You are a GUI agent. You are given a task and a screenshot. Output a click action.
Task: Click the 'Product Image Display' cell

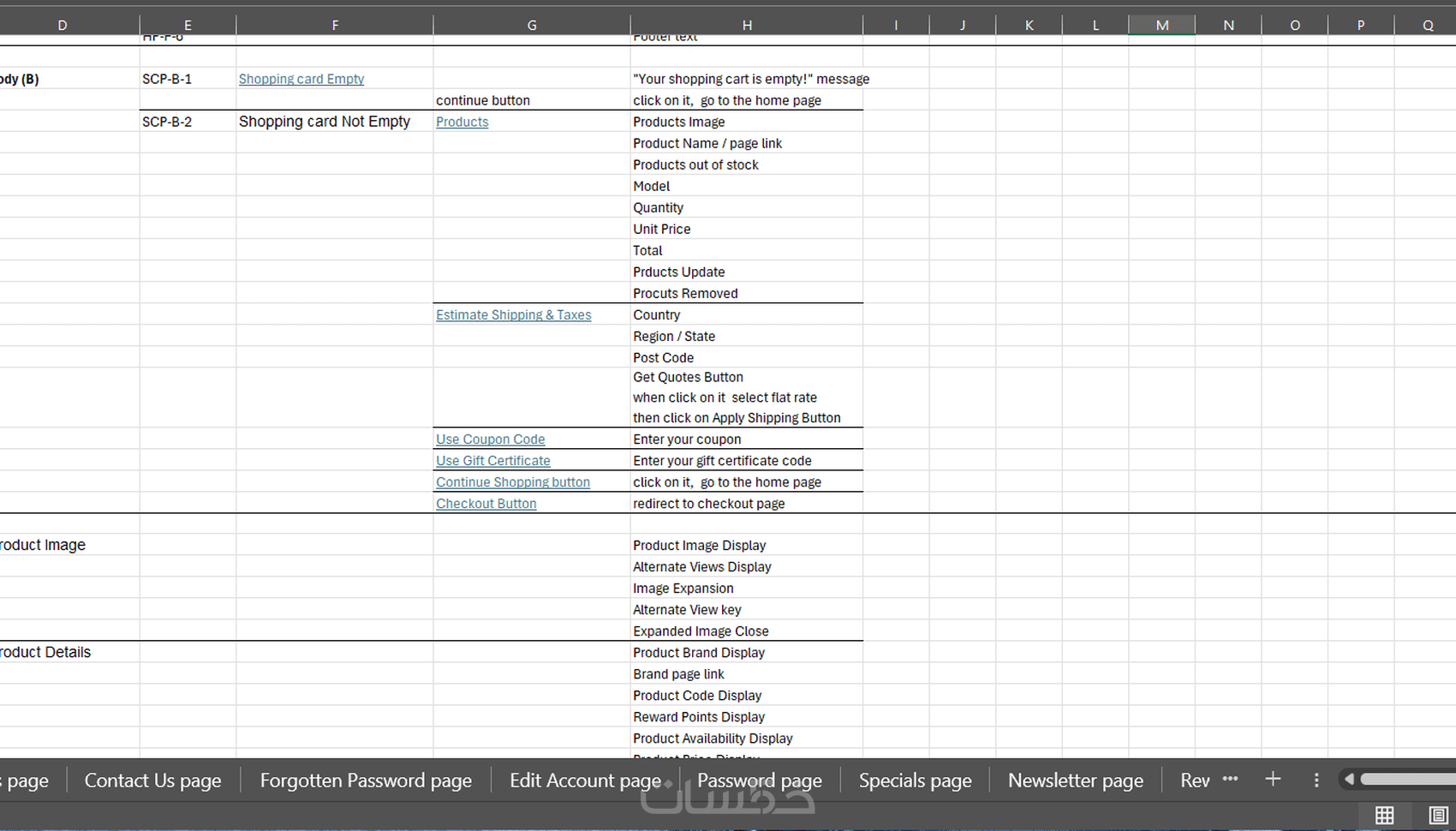pos(747,545)
